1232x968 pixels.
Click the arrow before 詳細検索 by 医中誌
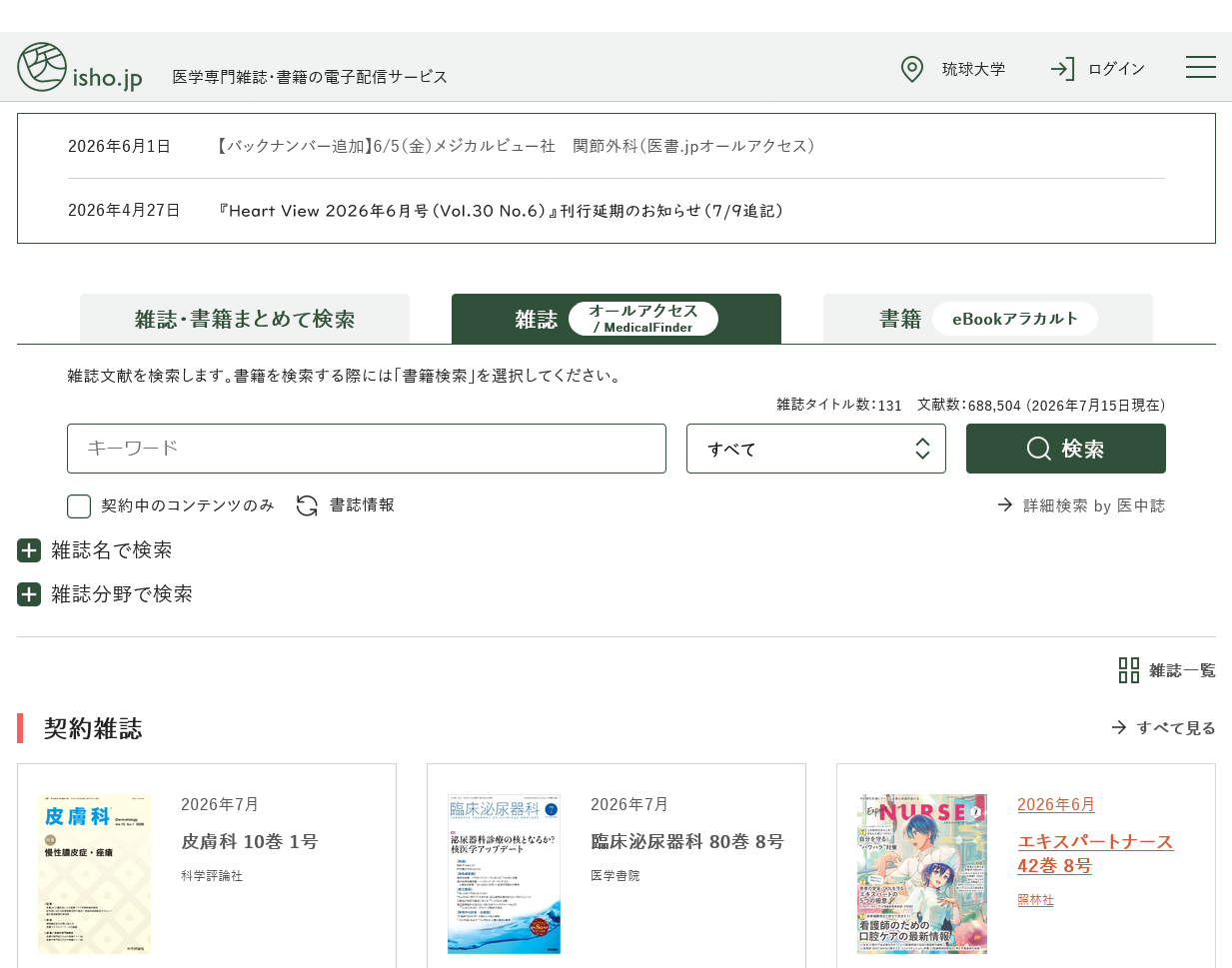(1005, 505)
